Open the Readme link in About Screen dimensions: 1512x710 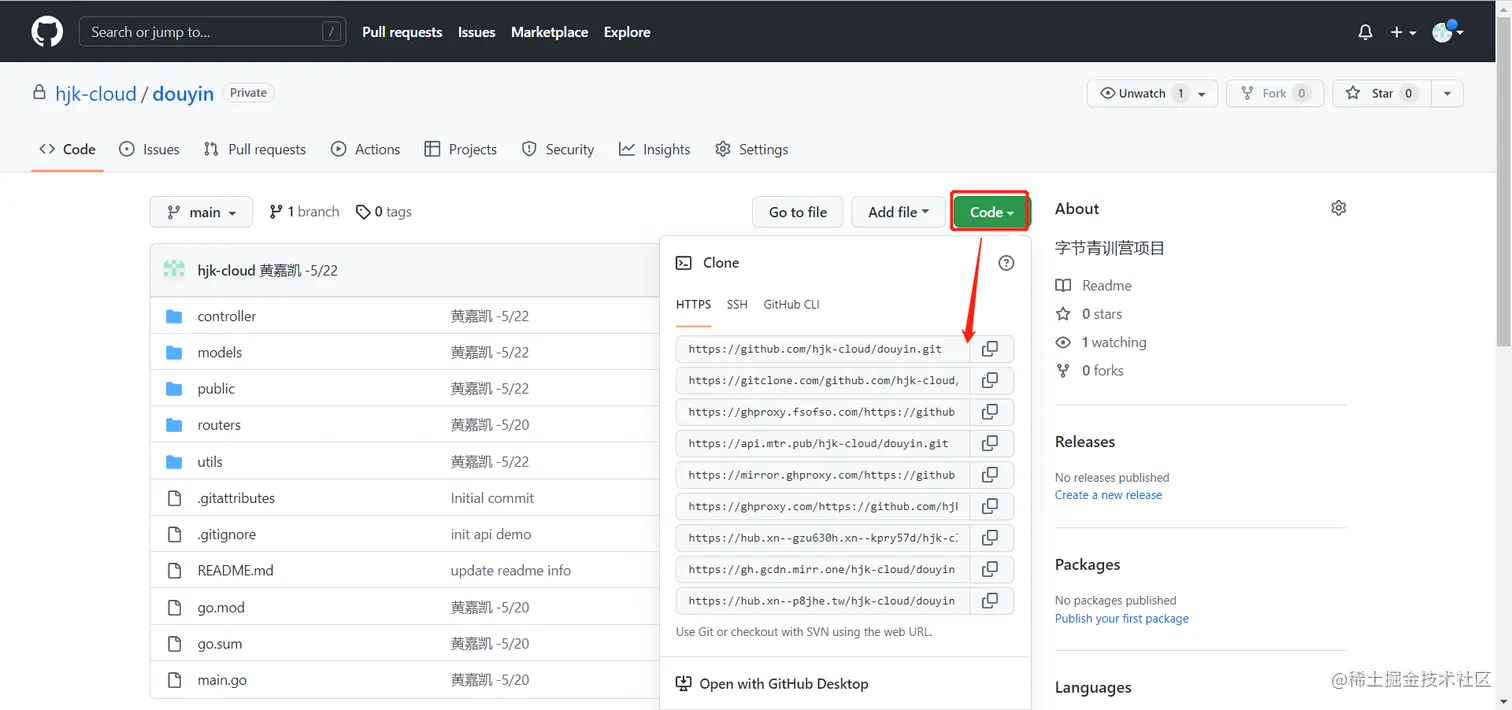click(x=1094, y=285)
